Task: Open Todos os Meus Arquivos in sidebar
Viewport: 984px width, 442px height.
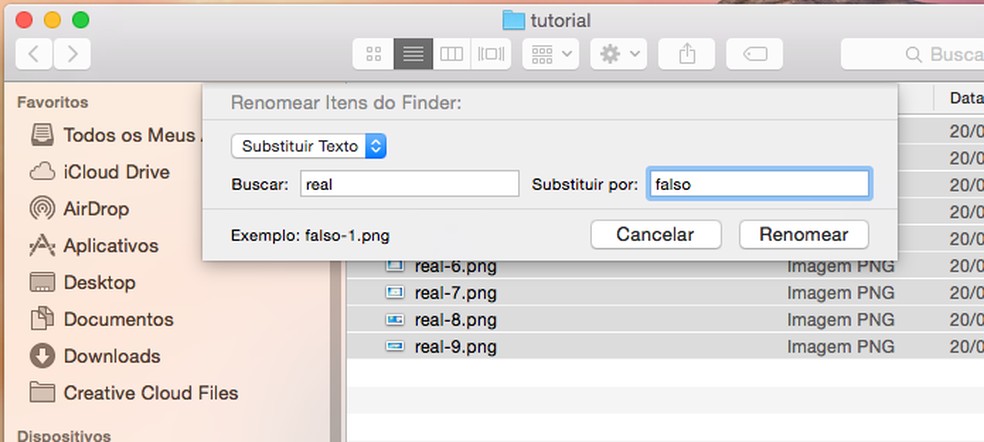Action: click(115, 135)
